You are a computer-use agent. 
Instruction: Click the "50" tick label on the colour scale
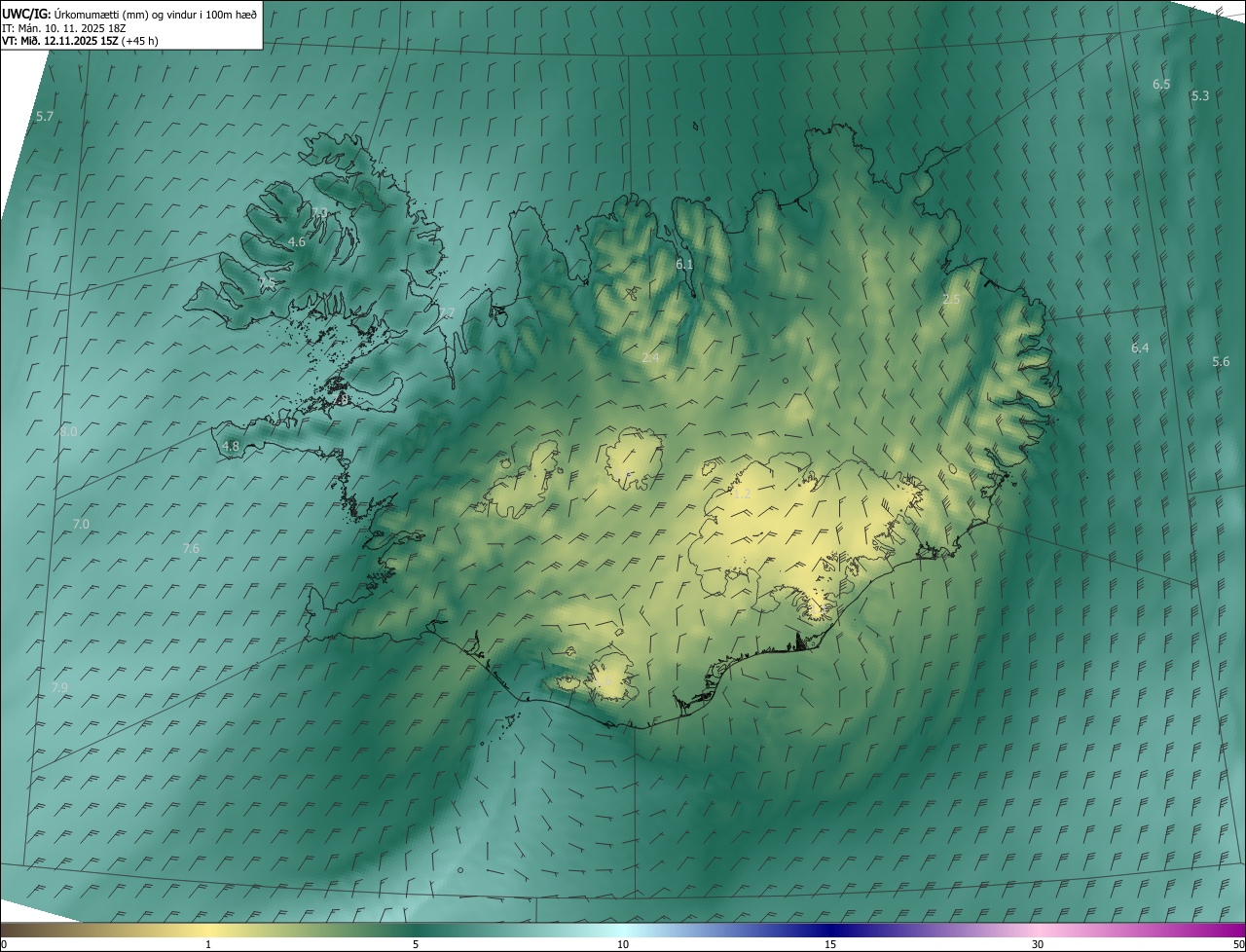point(1238,944)
